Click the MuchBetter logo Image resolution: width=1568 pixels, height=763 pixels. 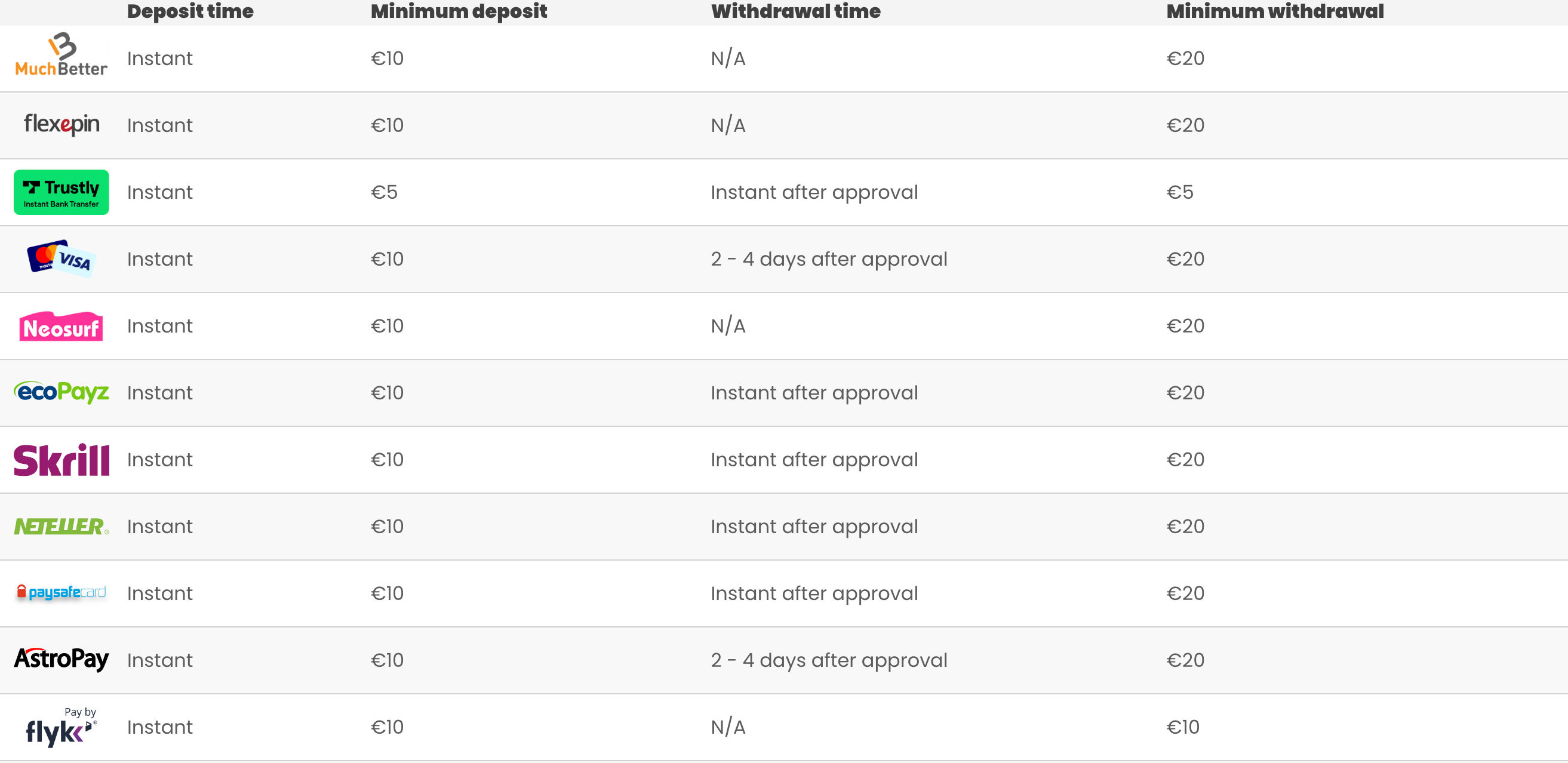tap(61, 55)
